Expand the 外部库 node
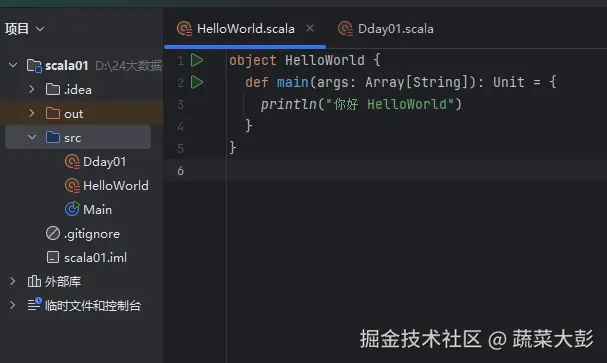607x363 pixels. 12,281
